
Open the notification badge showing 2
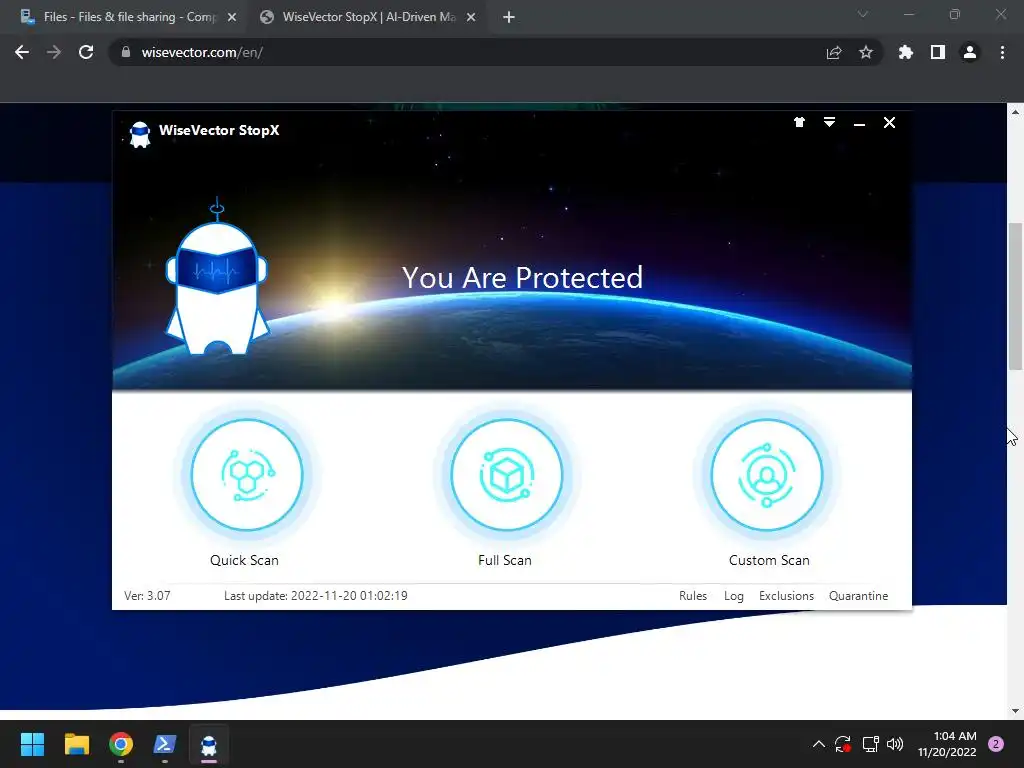[x=996, y=744]
